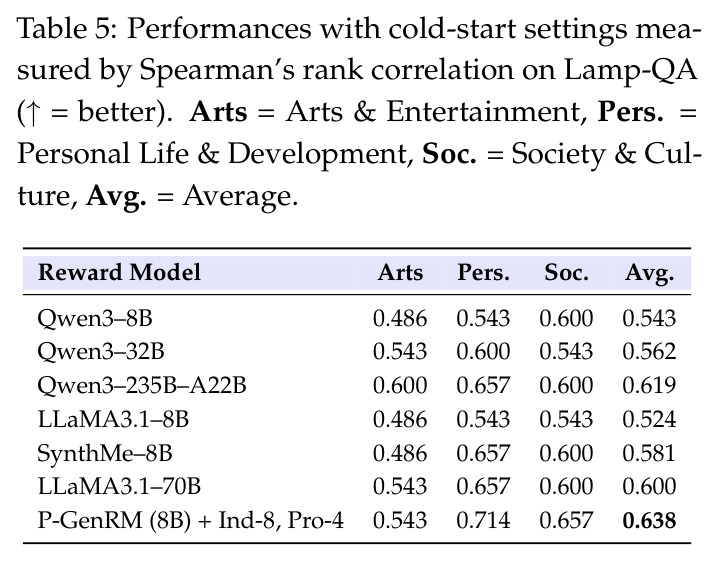Image resolution: width=718 pixels, height=561 pixels.
Task: Click the 0.619 average for Qwen3–235B–A22B
Action: click(649, 385)
